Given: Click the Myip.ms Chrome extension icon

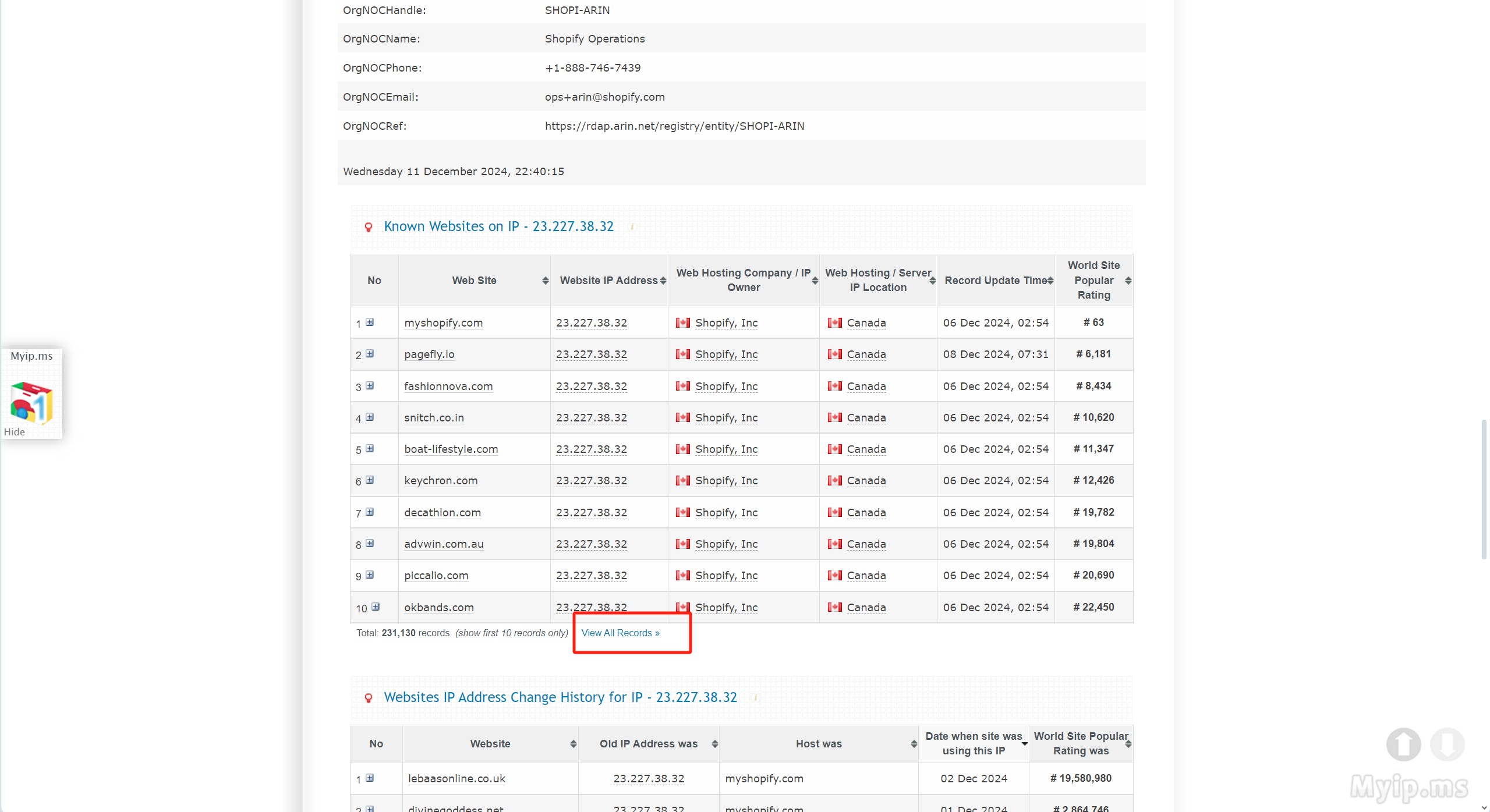Looking at the screenshot, I should click(x=31, y=402).
